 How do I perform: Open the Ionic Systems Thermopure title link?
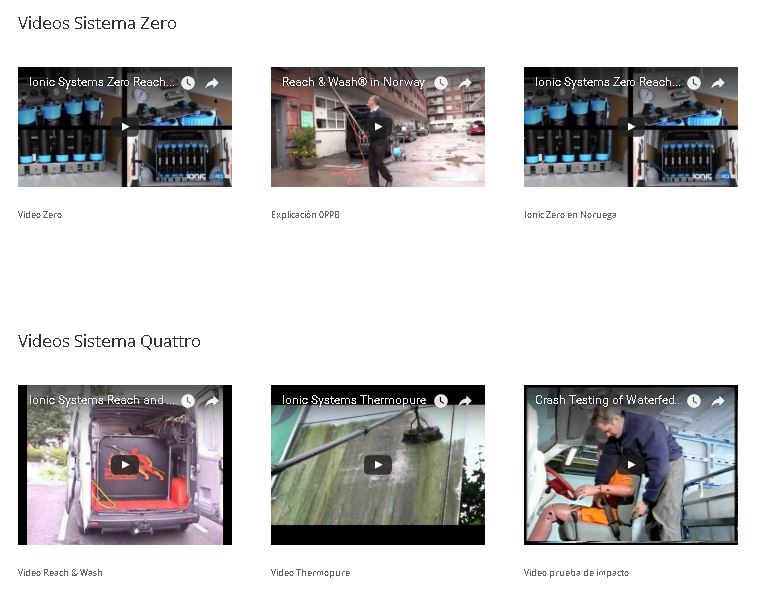point(354,400)
